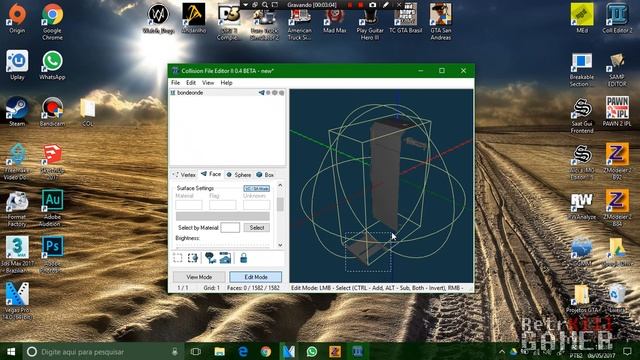Click the Flag input field

[222, 205]
